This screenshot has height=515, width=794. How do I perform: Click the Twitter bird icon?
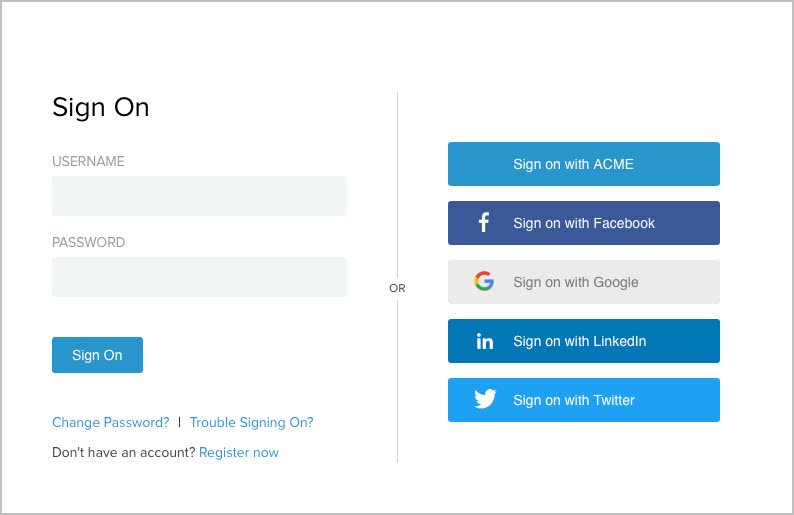(485, 400)
